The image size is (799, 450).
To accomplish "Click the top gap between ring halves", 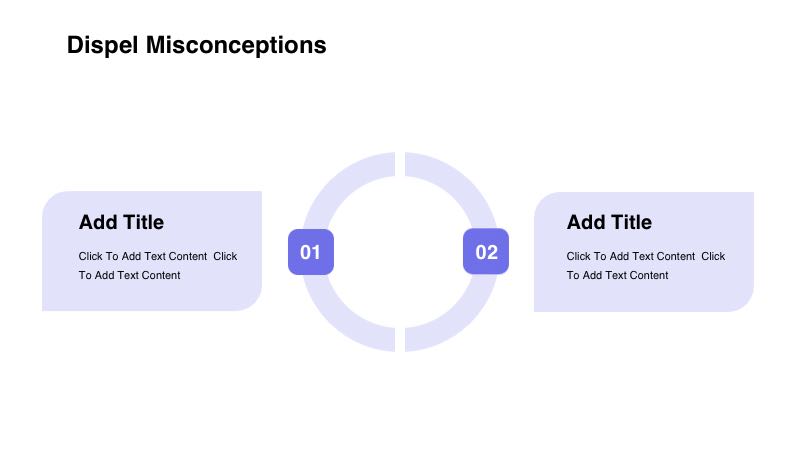I will point(400,165).
